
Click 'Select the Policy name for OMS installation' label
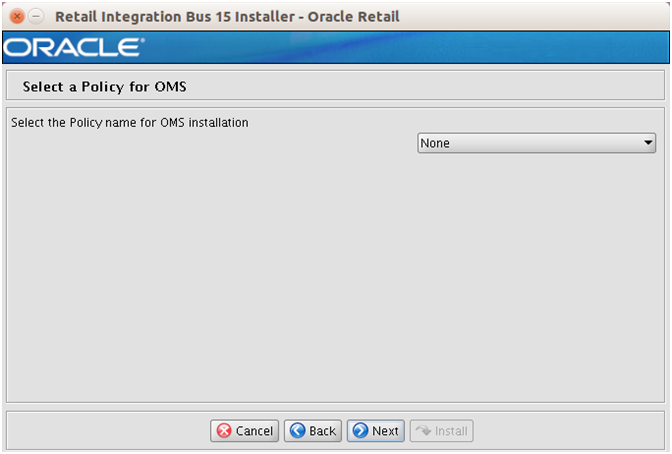pyautogui.click(x=130, y=123)
